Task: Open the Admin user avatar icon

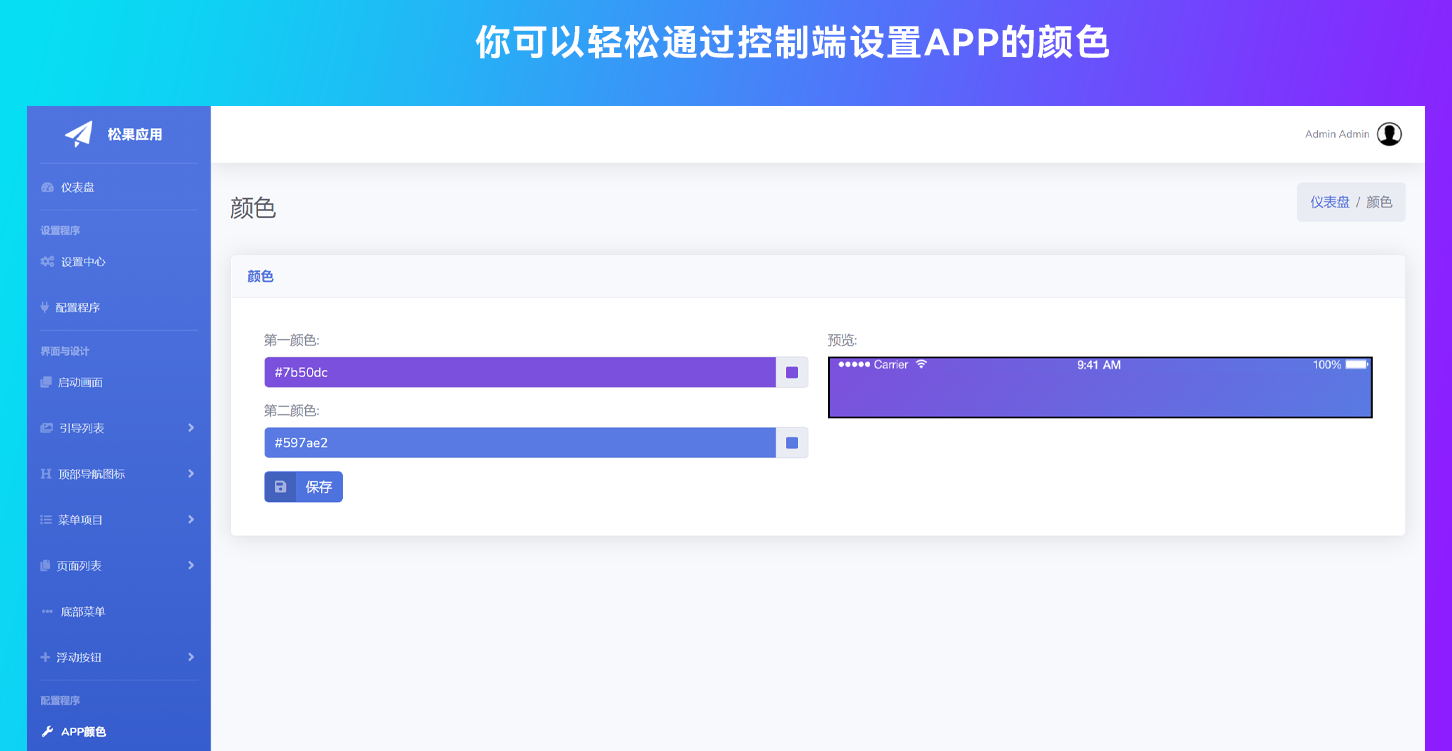Action: click(1389, 134)
